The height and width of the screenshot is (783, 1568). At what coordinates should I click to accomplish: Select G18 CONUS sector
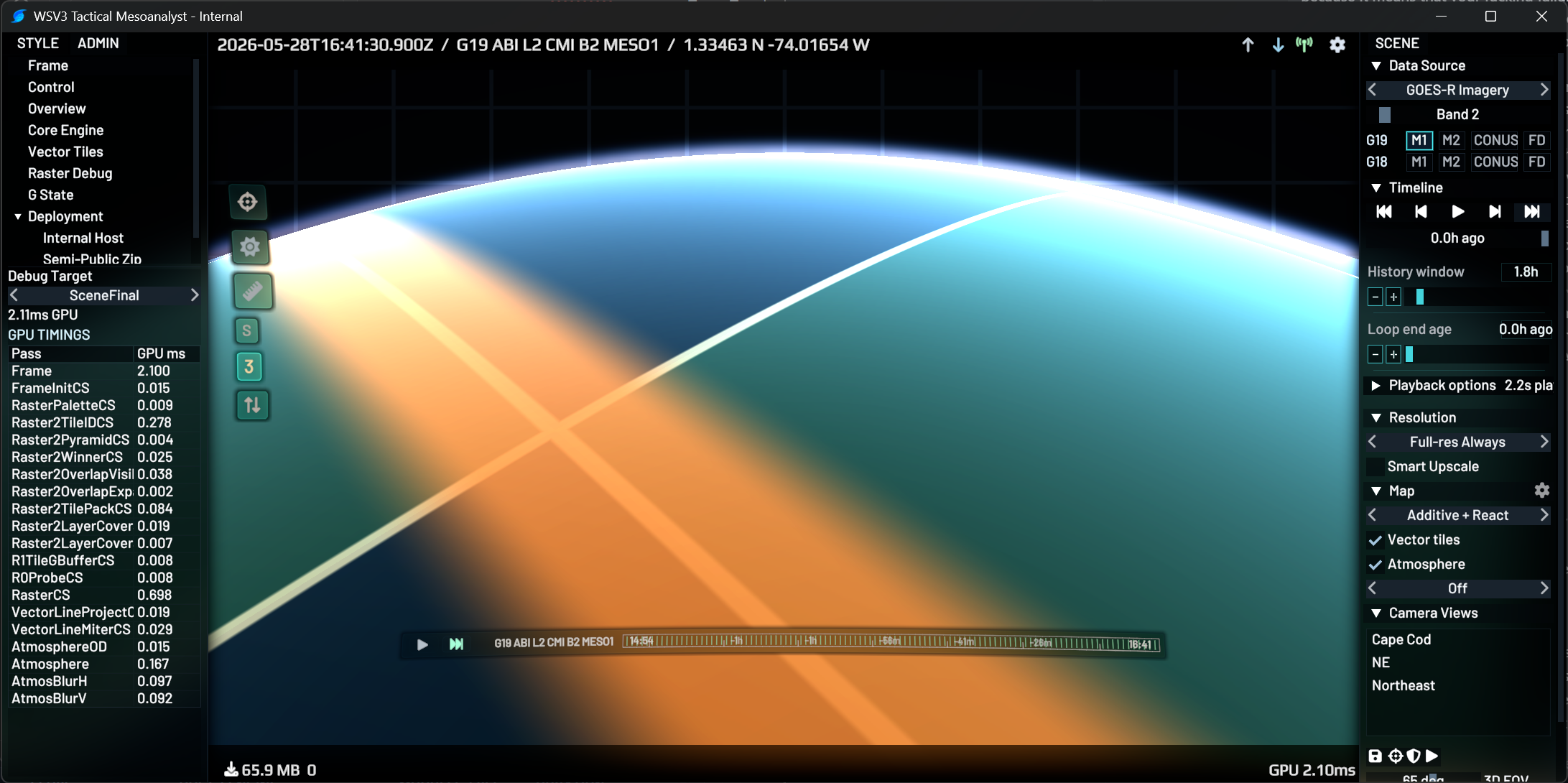(1495, 162)
